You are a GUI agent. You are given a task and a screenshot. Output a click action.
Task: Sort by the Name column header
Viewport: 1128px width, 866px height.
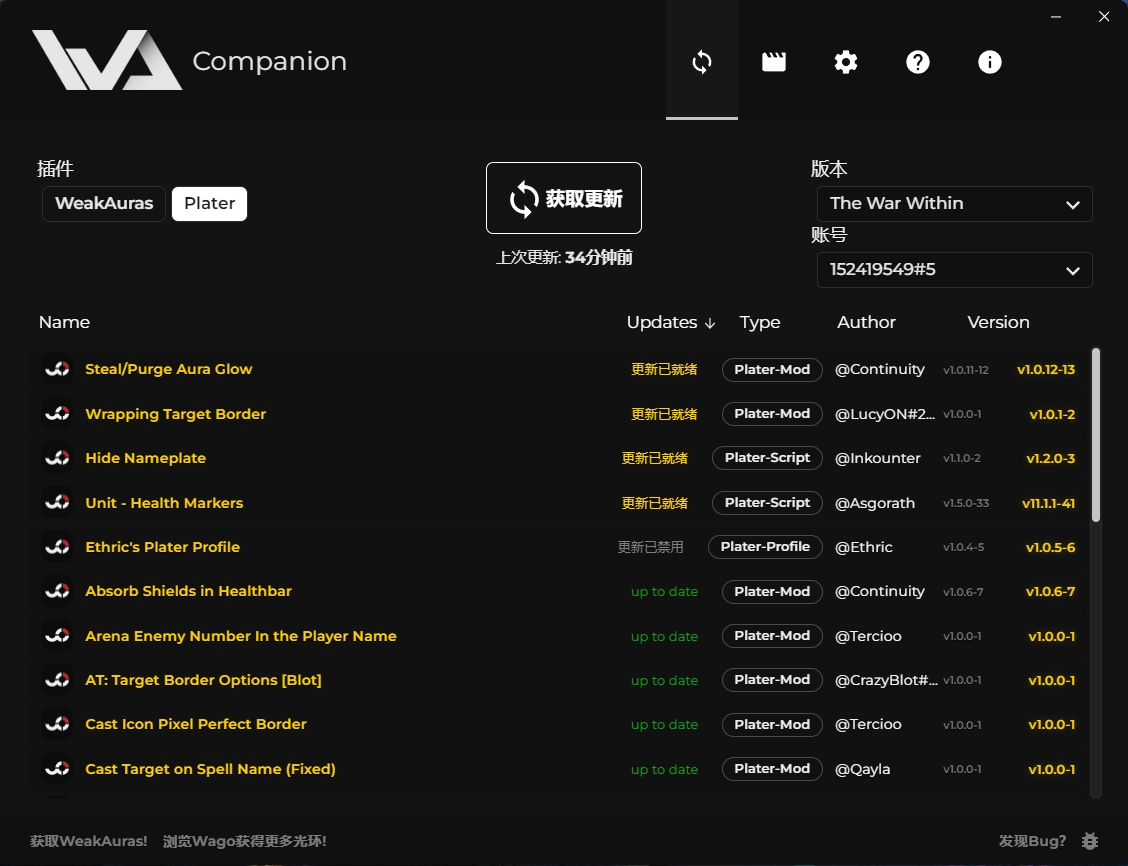(x=64, y=322)
